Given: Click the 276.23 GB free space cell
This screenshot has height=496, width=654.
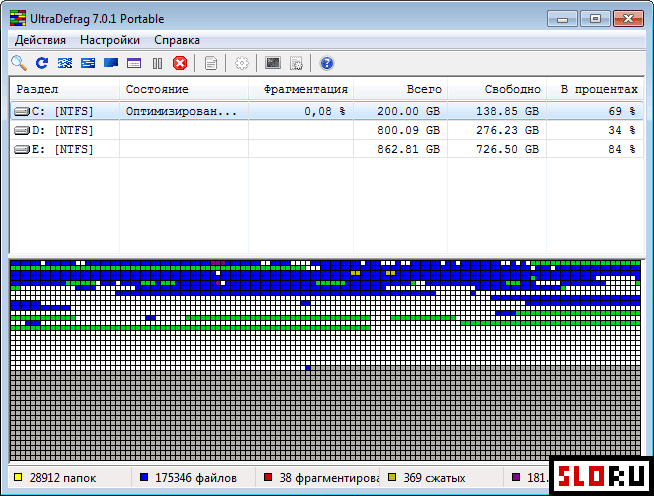Looking at the screenshot, I should pos(507,130).
